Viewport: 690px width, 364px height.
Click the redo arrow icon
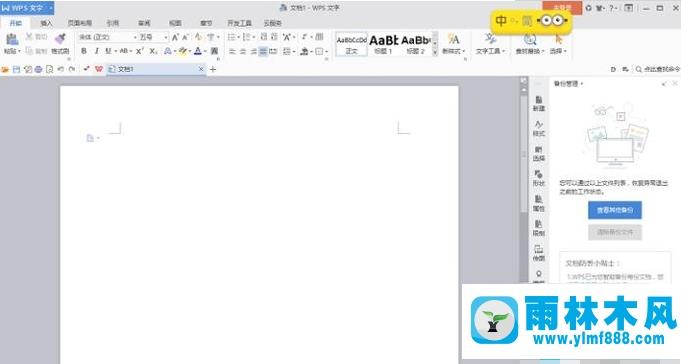[x=72, y=69]
